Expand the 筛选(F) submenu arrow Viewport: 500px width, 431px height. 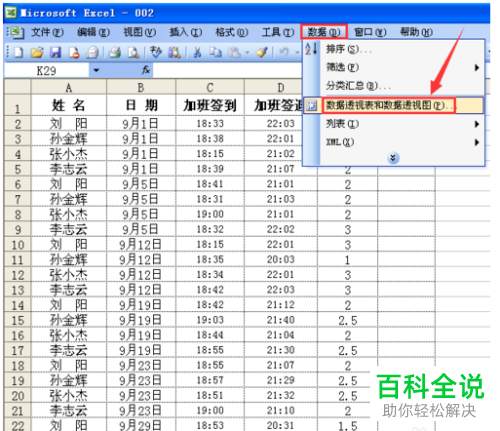coord(477,68)
